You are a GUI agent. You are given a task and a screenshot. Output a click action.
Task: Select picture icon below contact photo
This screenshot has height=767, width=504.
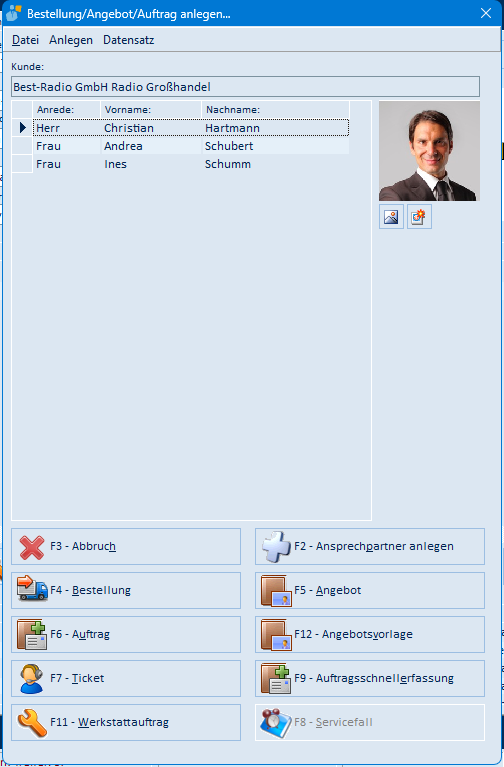click(391, 217)
